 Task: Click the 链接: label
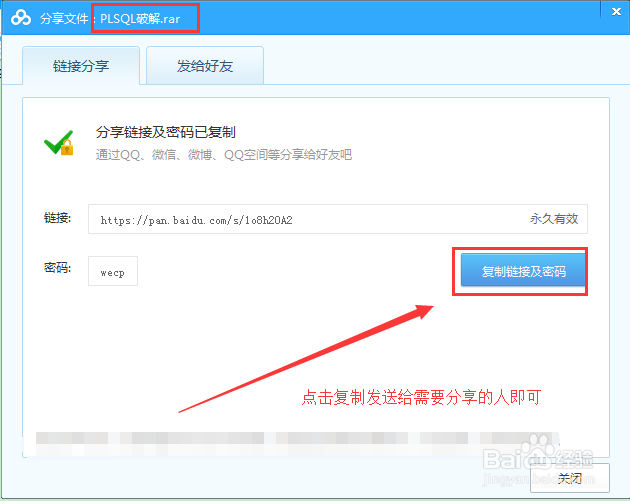tap(57, 218)
